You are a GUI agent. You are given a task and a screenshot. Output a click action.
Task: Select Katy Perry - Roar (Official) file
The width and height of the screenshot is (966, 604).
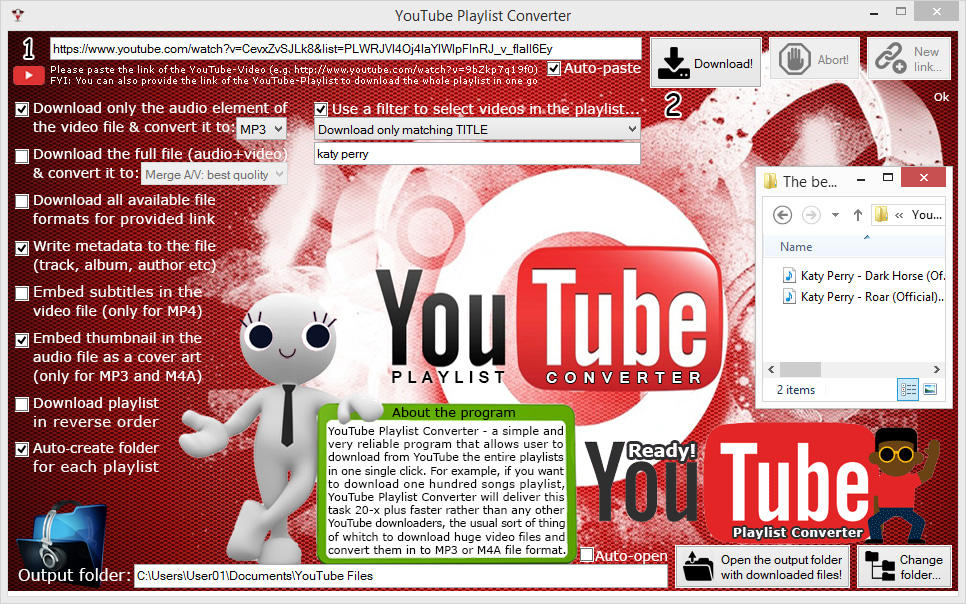pyautogui.click(x=872, y=296)
